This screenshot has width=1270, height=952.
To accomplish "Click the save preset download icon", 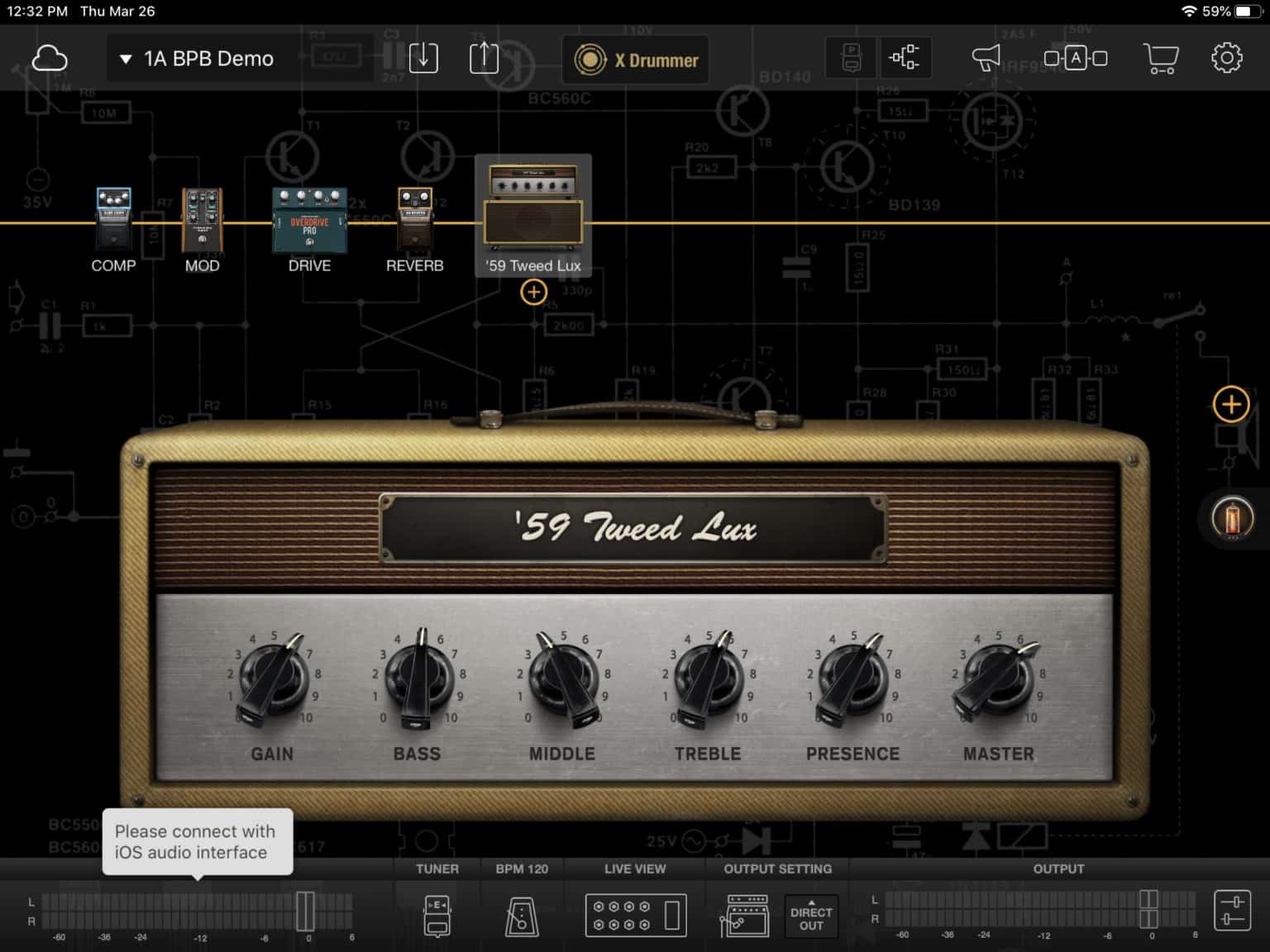I will tap(423, 58).
